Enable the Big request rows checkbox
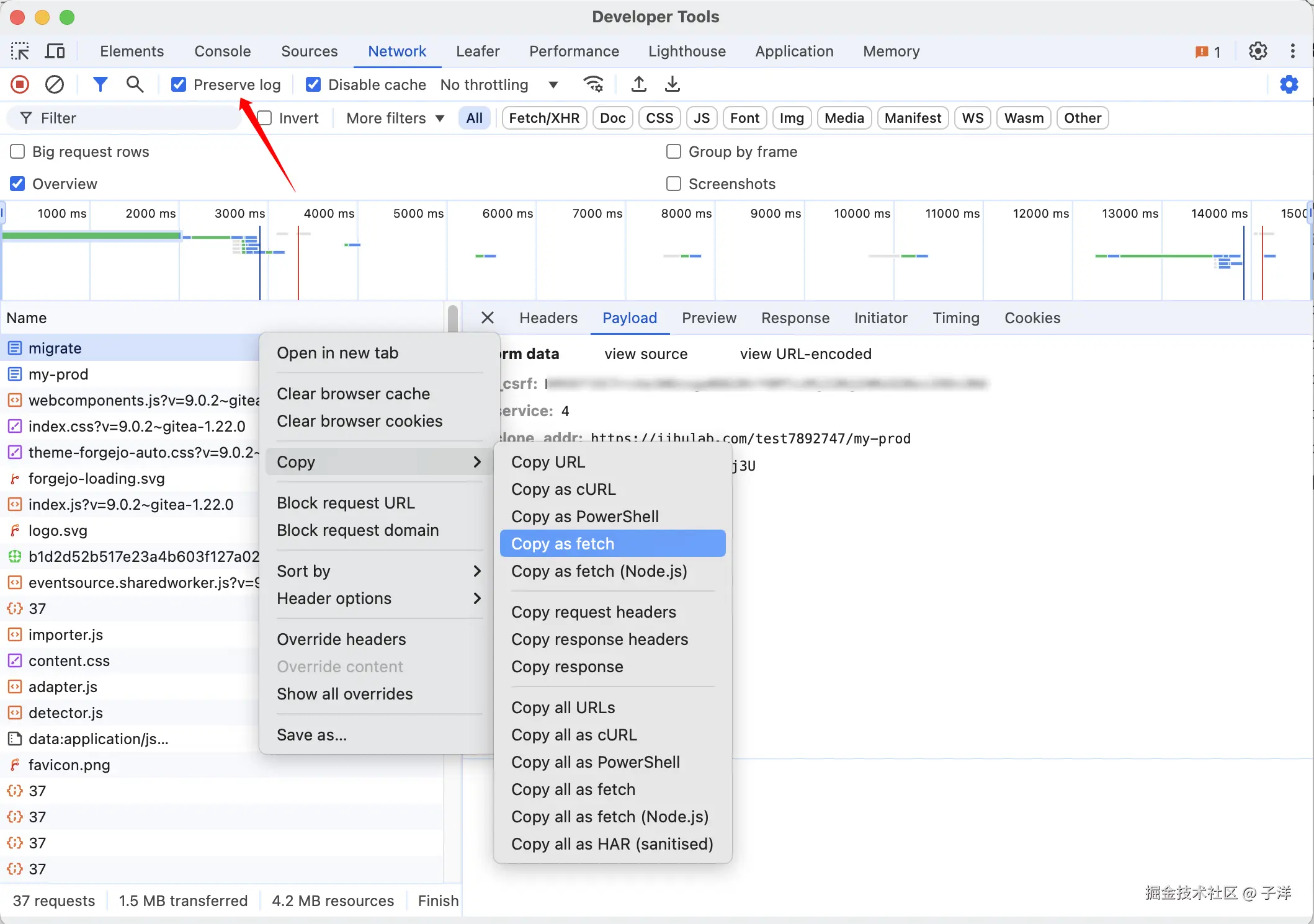The height and width of the screenshot is (924, 1314). click(17, 152)
